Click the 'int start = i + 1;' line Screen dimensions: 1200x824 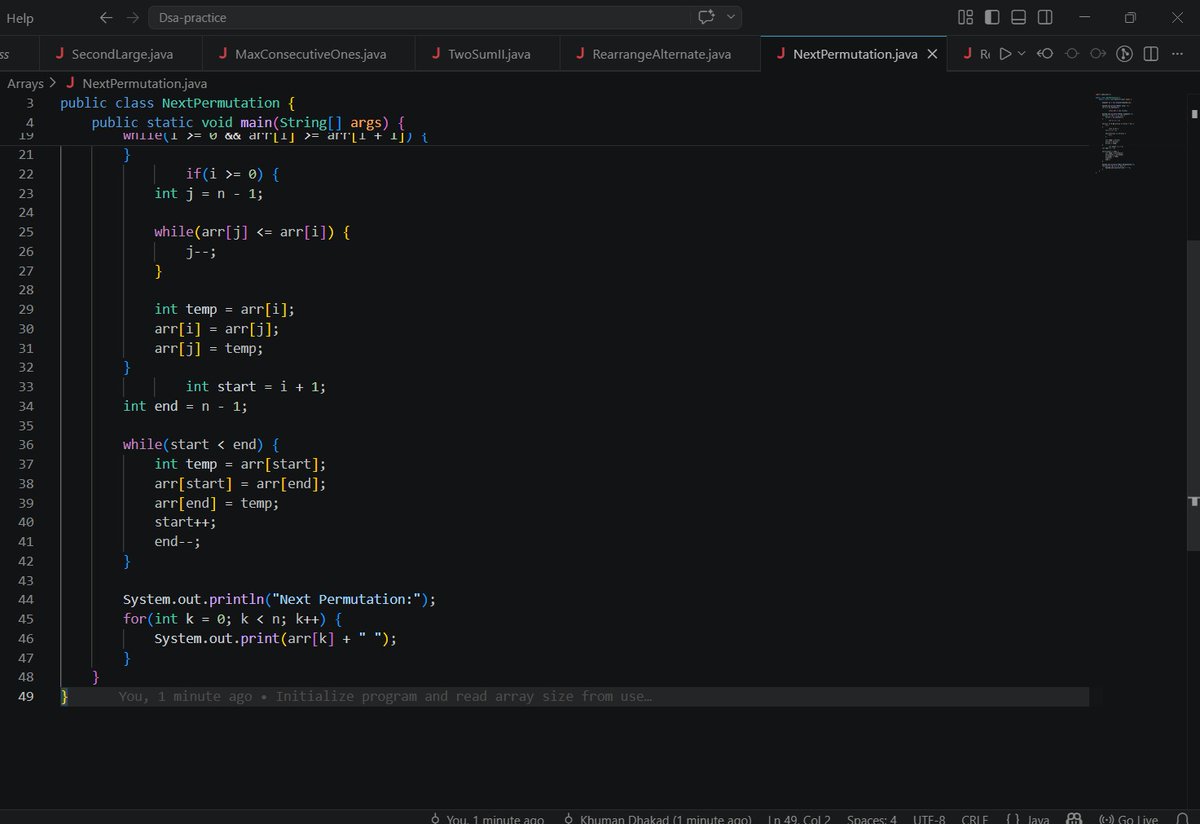click(x=256, y=387)
